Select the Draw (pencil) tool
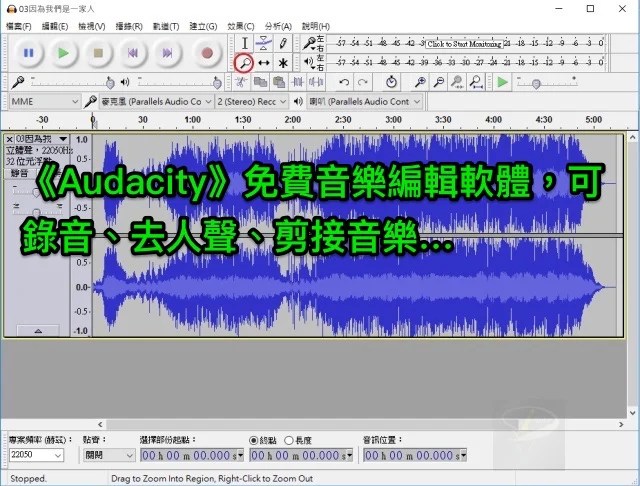 pyautogui.click(x=283, y=43)
